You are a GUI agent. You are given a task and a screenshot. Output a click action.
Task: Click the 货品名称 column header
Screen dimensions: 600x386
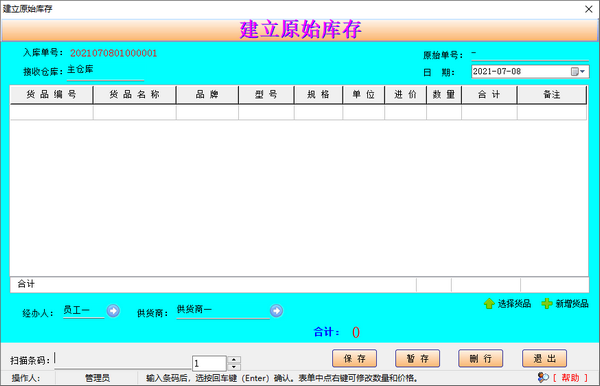(x=134, y=94)
